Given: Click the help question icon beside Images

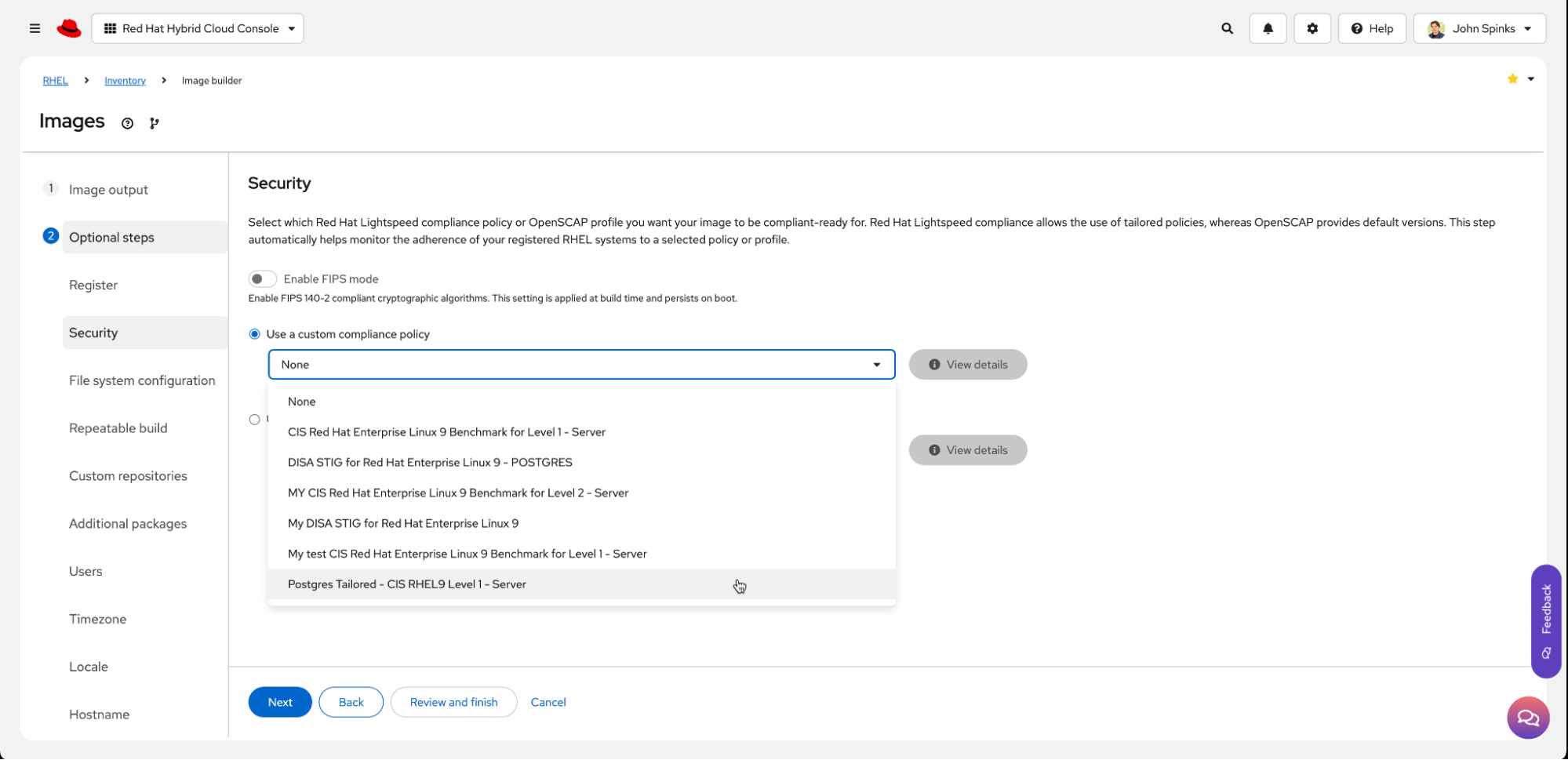Looking at the screenshot, I should [x=127, y=123].
